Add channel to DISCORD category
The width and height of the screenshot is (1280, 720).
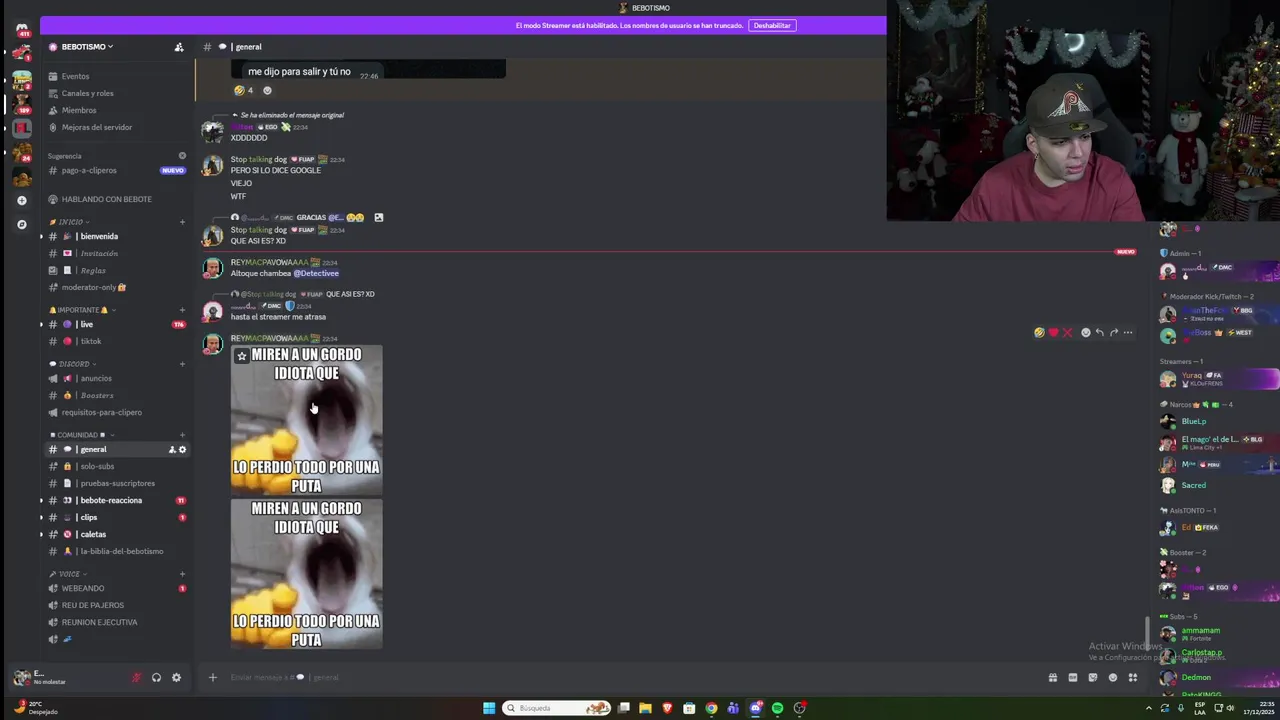[x=182, y=364]
